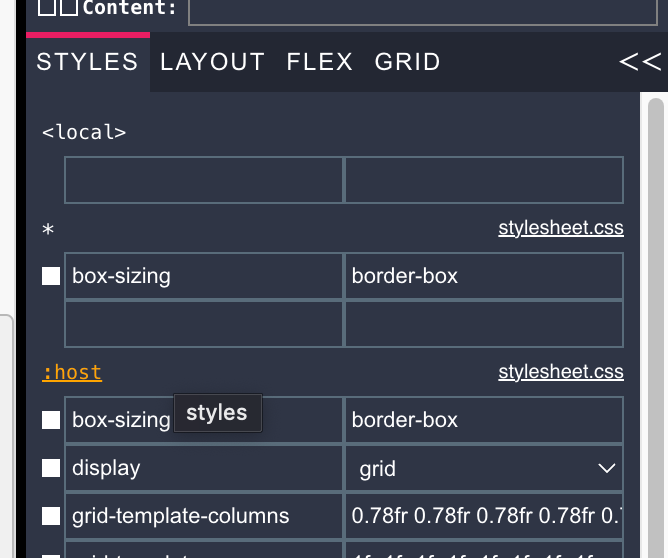
Task: Click the empty property value field under <local>
Action: pyautogui.click(x=484, y=180)
